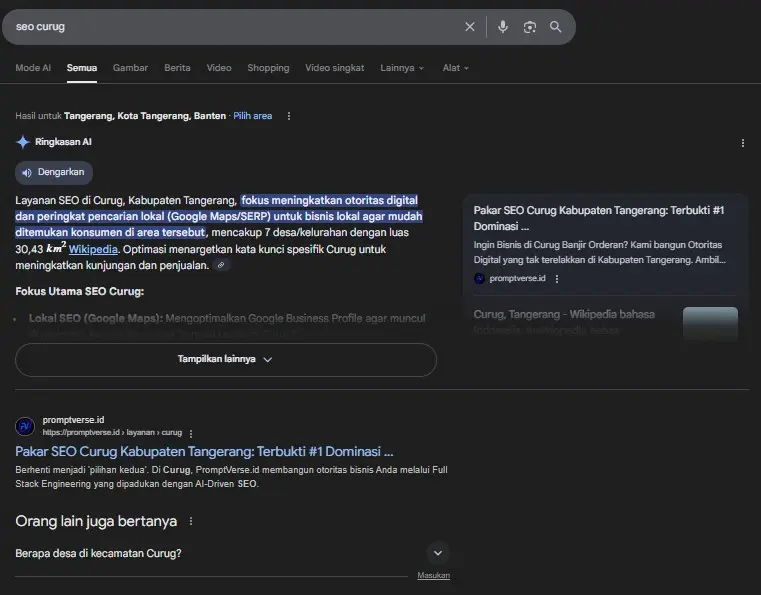Open the Gambar tab
761x595 pixels.
(x=130, y=68)
